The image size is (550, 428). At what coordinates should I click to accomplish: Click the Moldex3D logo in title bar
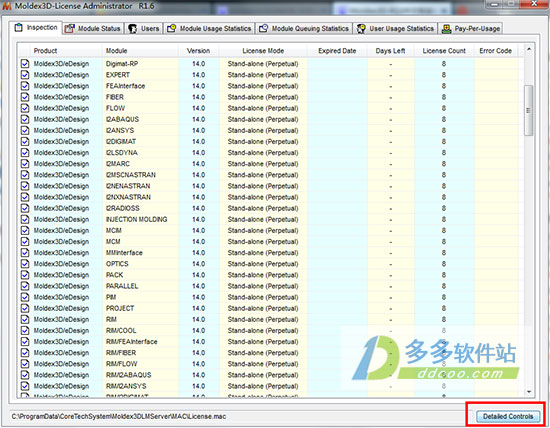click(6, 6)
